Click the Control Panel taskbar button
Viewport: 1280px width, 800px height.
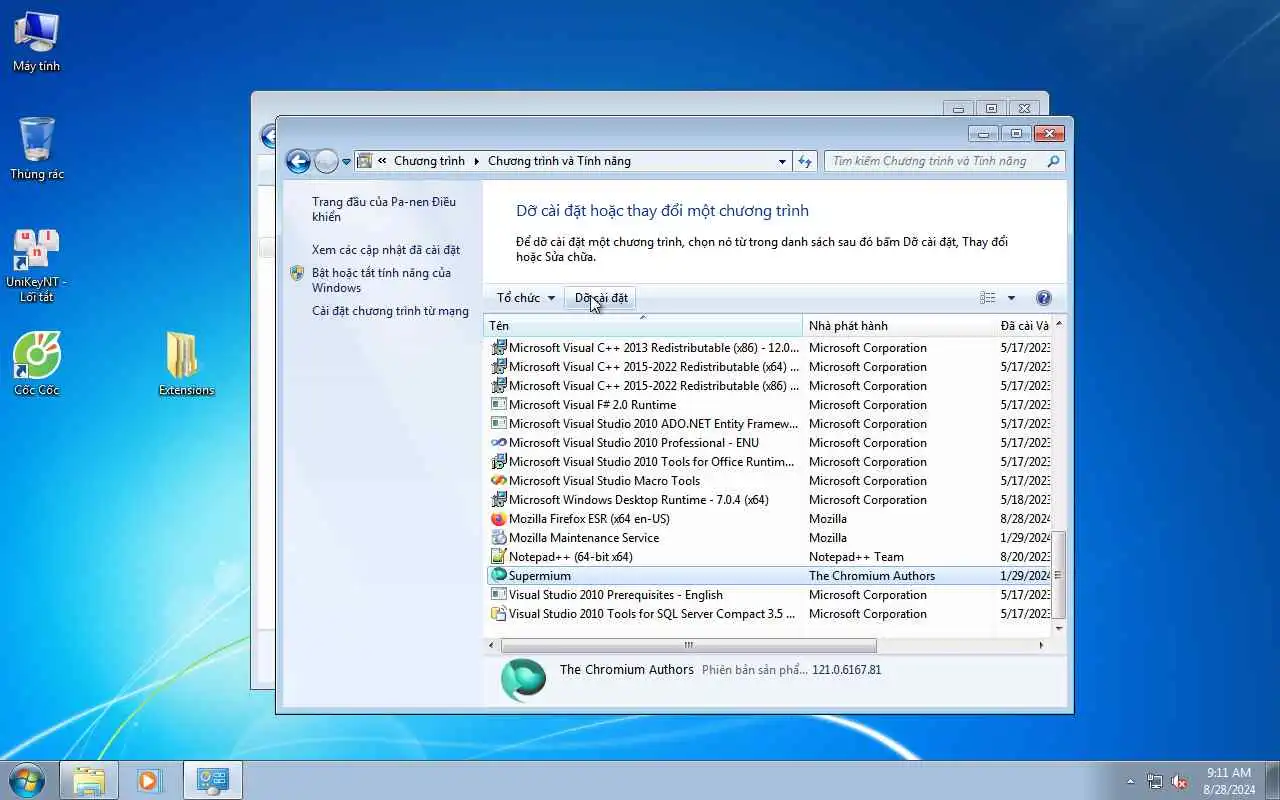coord(212,780)
